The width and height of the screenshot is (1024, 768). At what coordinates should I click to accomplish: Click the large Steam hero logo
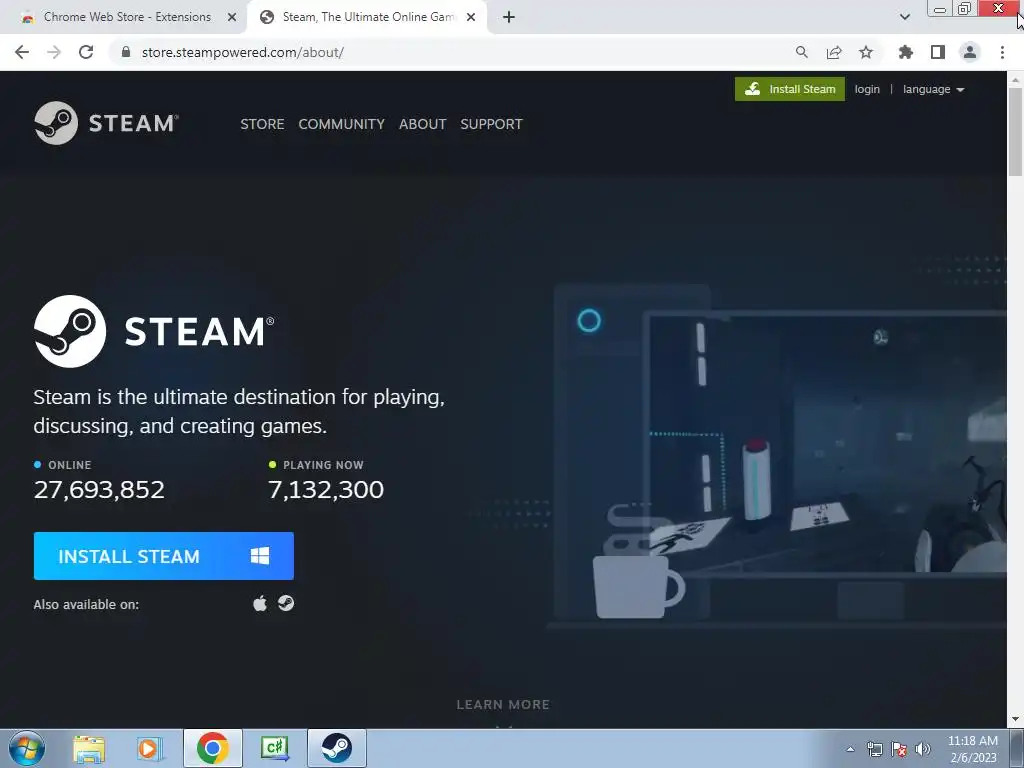click(154, 330)
